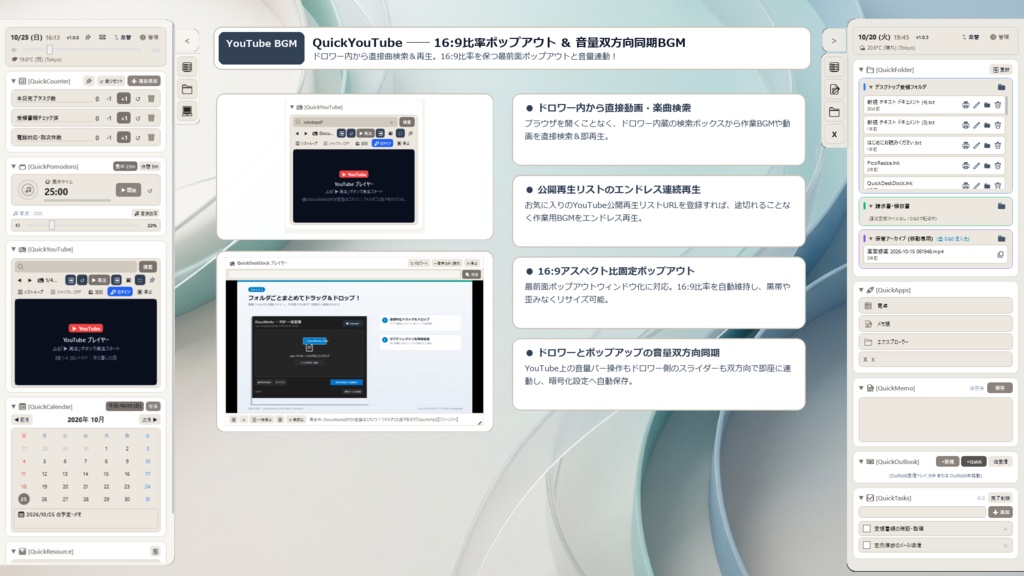The width and height of the screenshot is (1024, 576).
Task: Open 電卓 in QuickApps
Action: click(935, 306)
